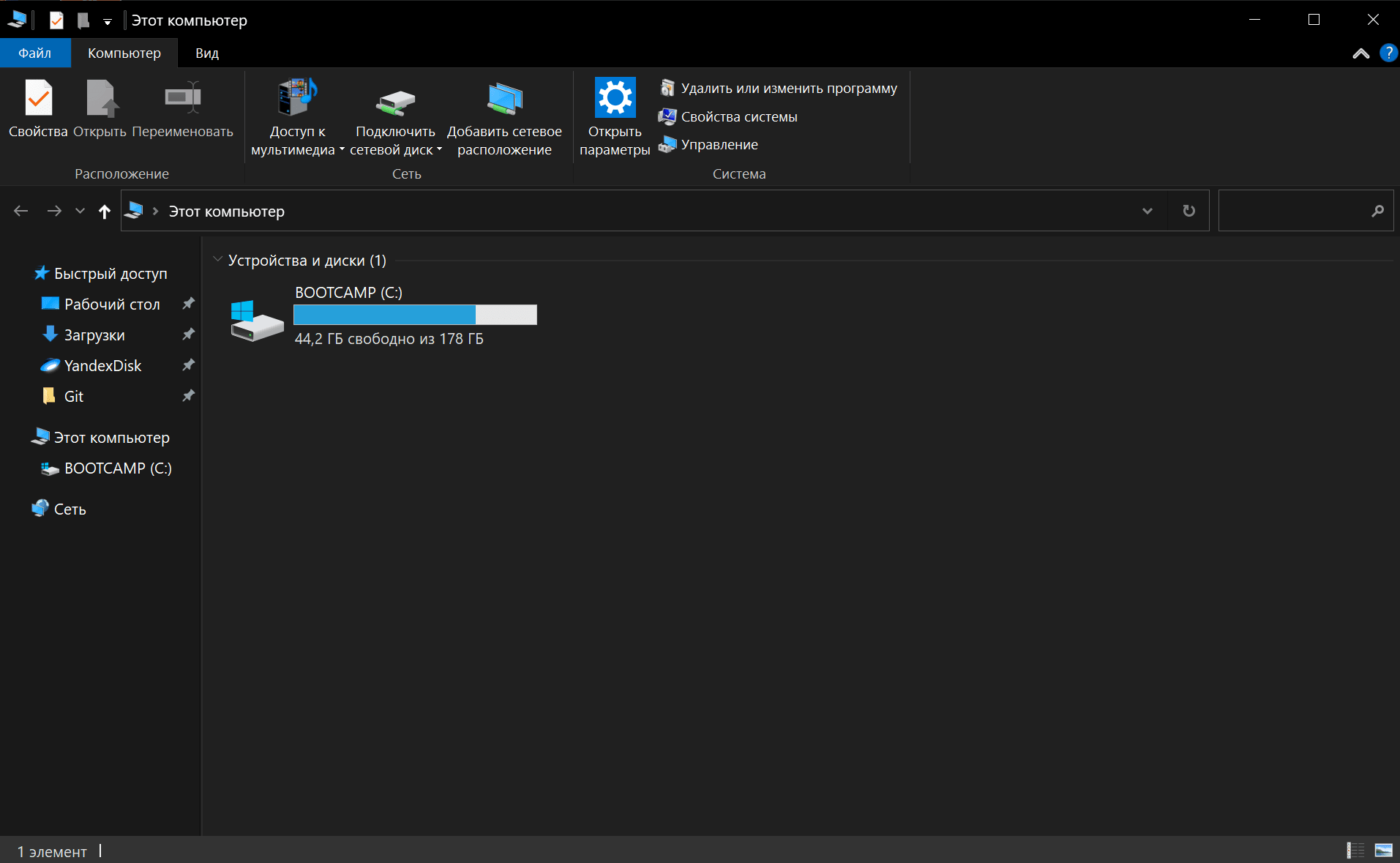
Task: Click Этот компьютер in address bar
Action: (x=227, y=212)
